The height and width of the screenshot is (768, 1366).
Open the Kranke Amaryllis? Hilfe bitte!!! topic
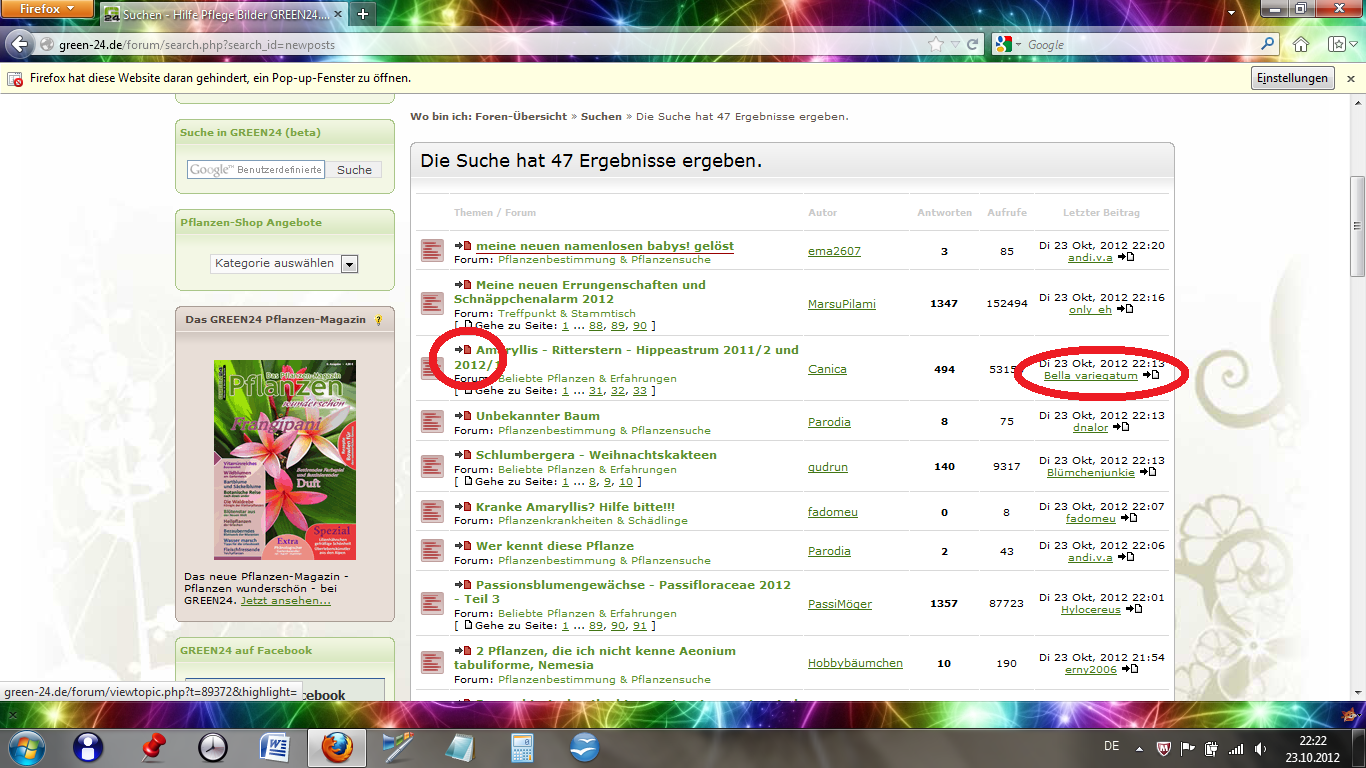(575, 507)
